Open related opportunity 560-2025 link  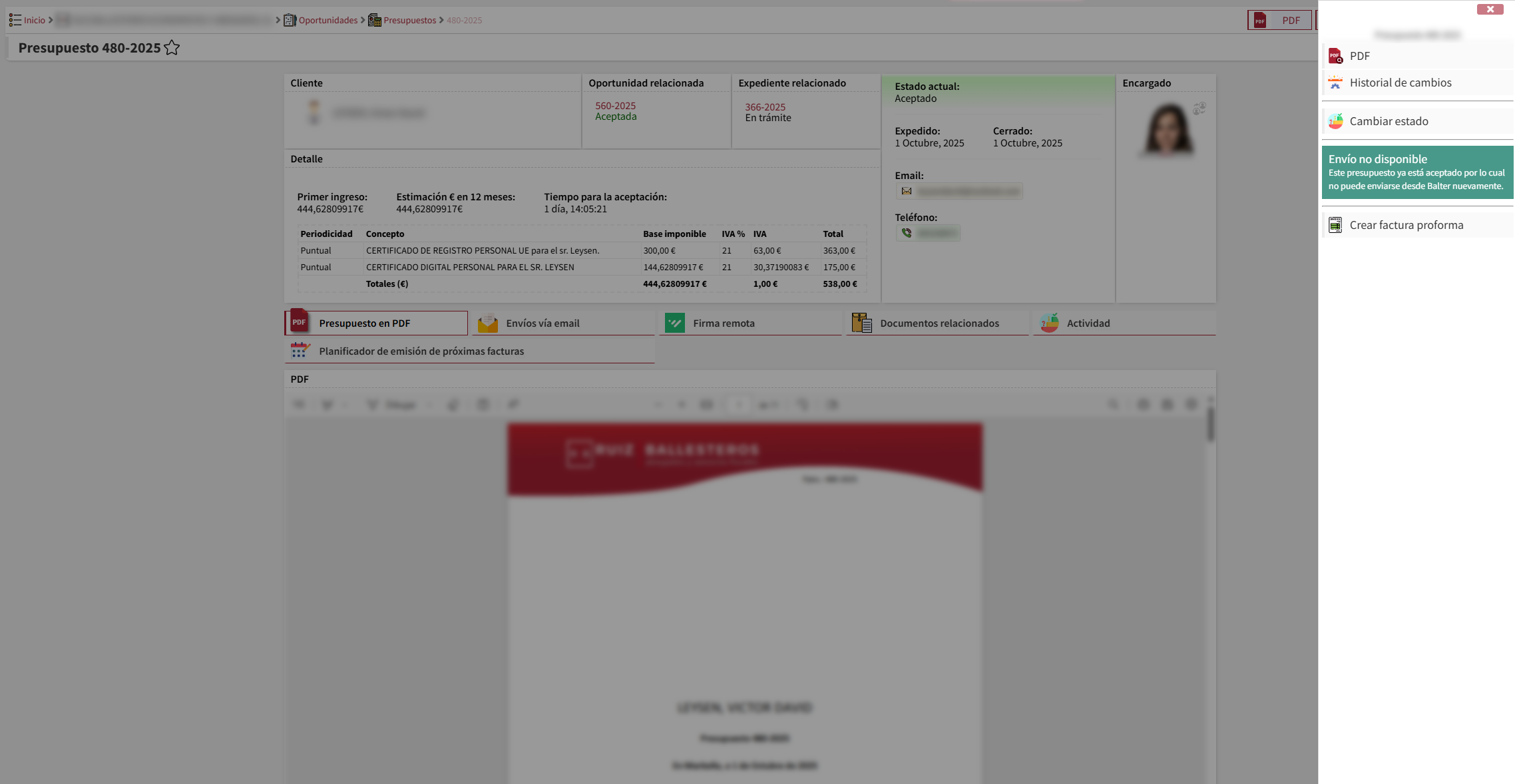615,106
